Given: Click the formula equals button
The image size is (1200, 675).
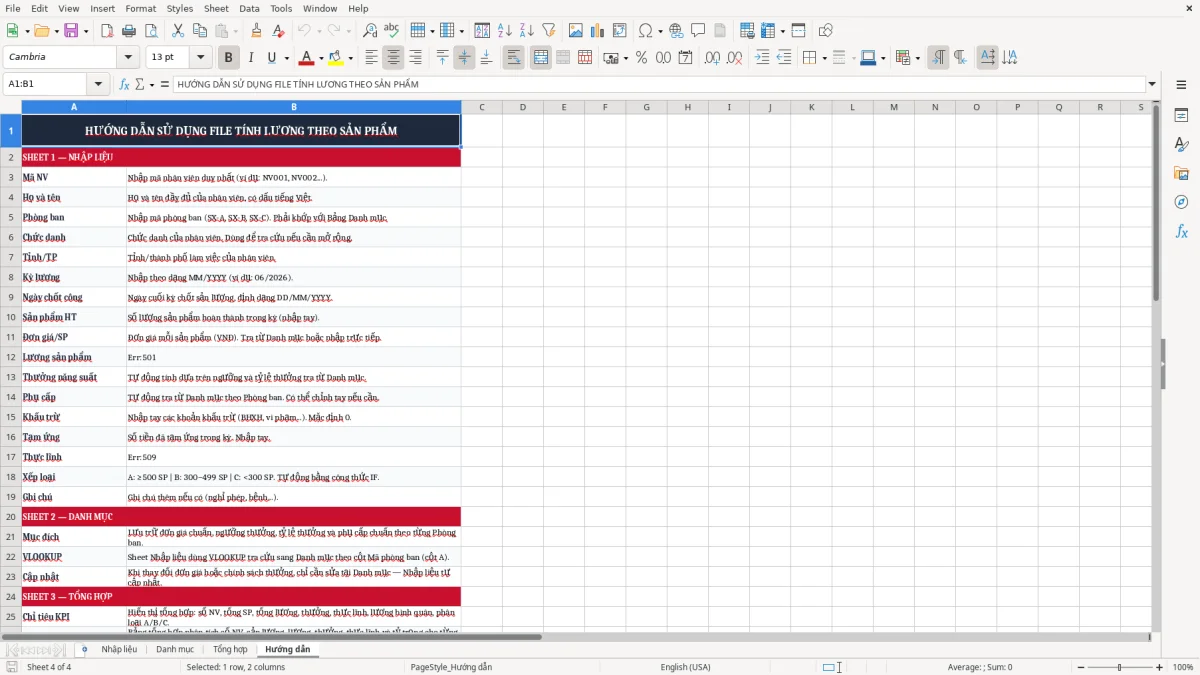Looking at the screenshot, I should coord(164,85).
